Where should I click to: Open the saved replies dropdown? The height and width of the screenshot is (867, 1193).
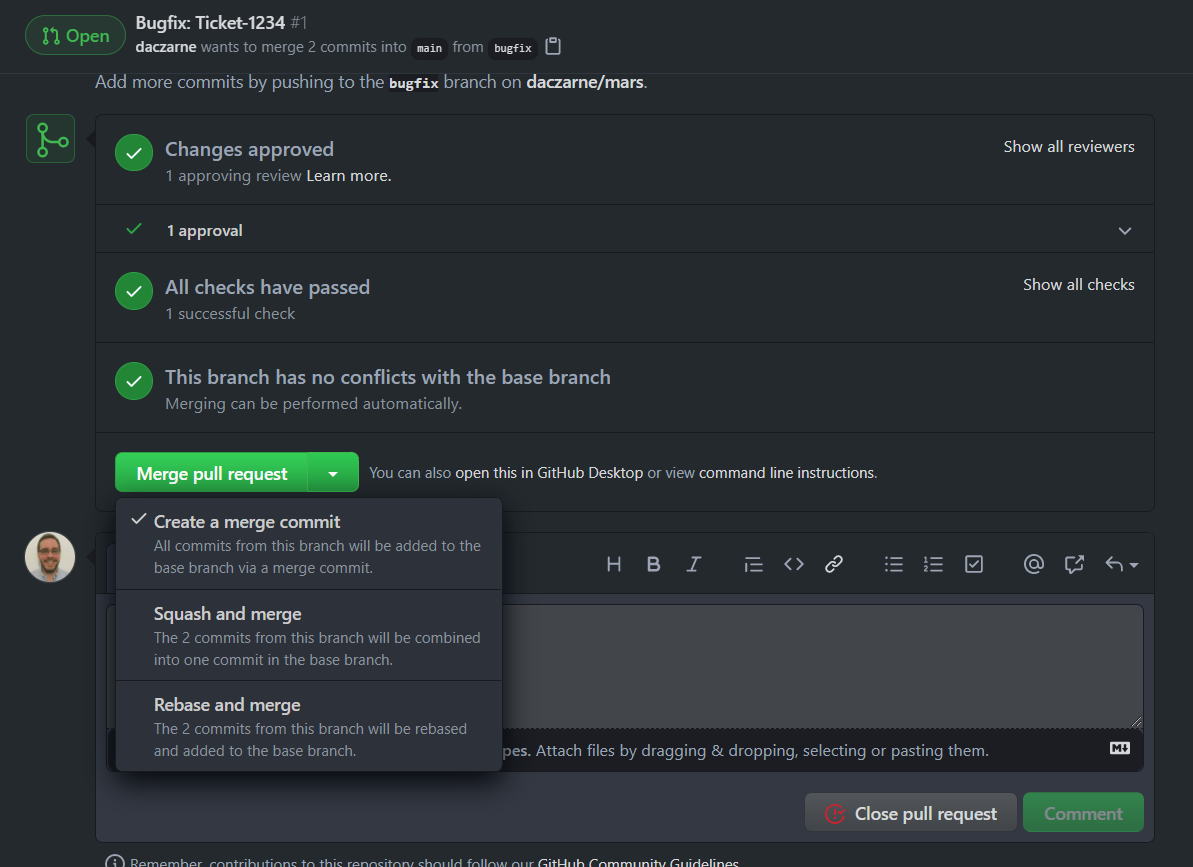pyautogui.click(x=1121, y=565)
